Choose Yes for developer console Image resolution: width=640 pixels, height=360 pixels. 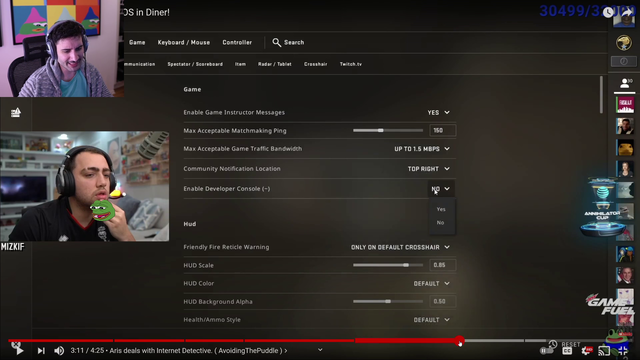(441, 209)
